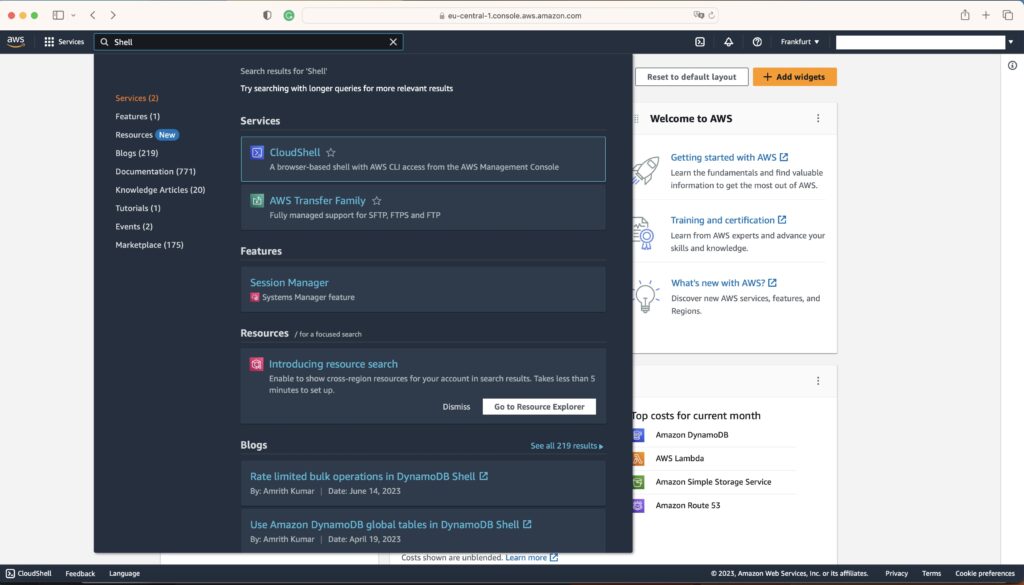Filter results by Services (2)
Screen dimensions: 1024x585
click(136, 98)
